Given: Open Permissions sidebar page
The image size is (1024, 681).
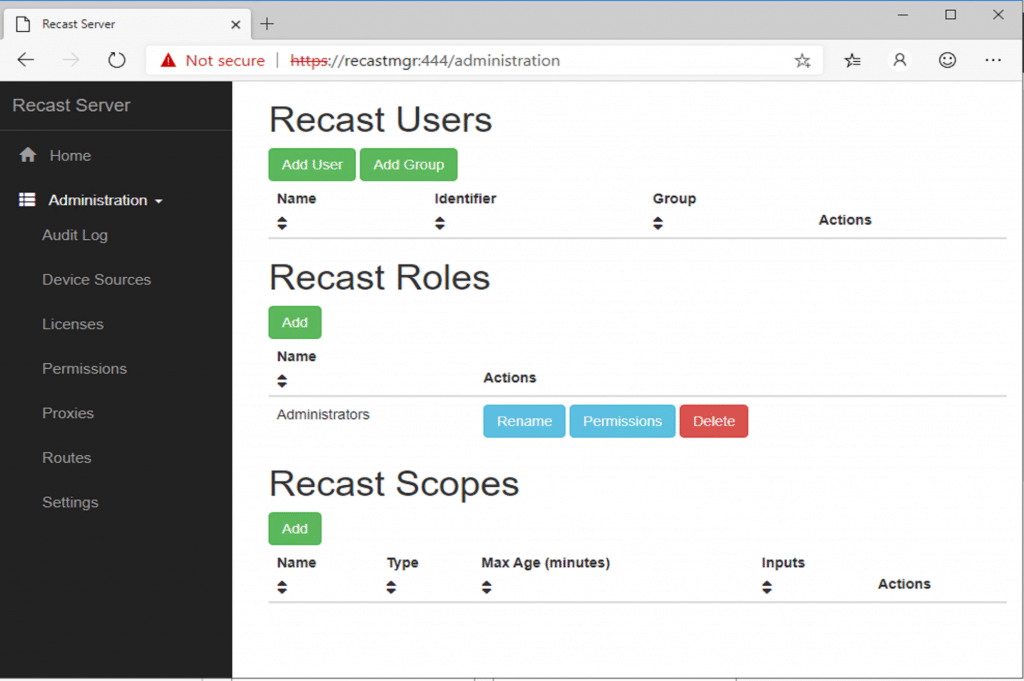Looking at the screenshot, I should point(84,368).
